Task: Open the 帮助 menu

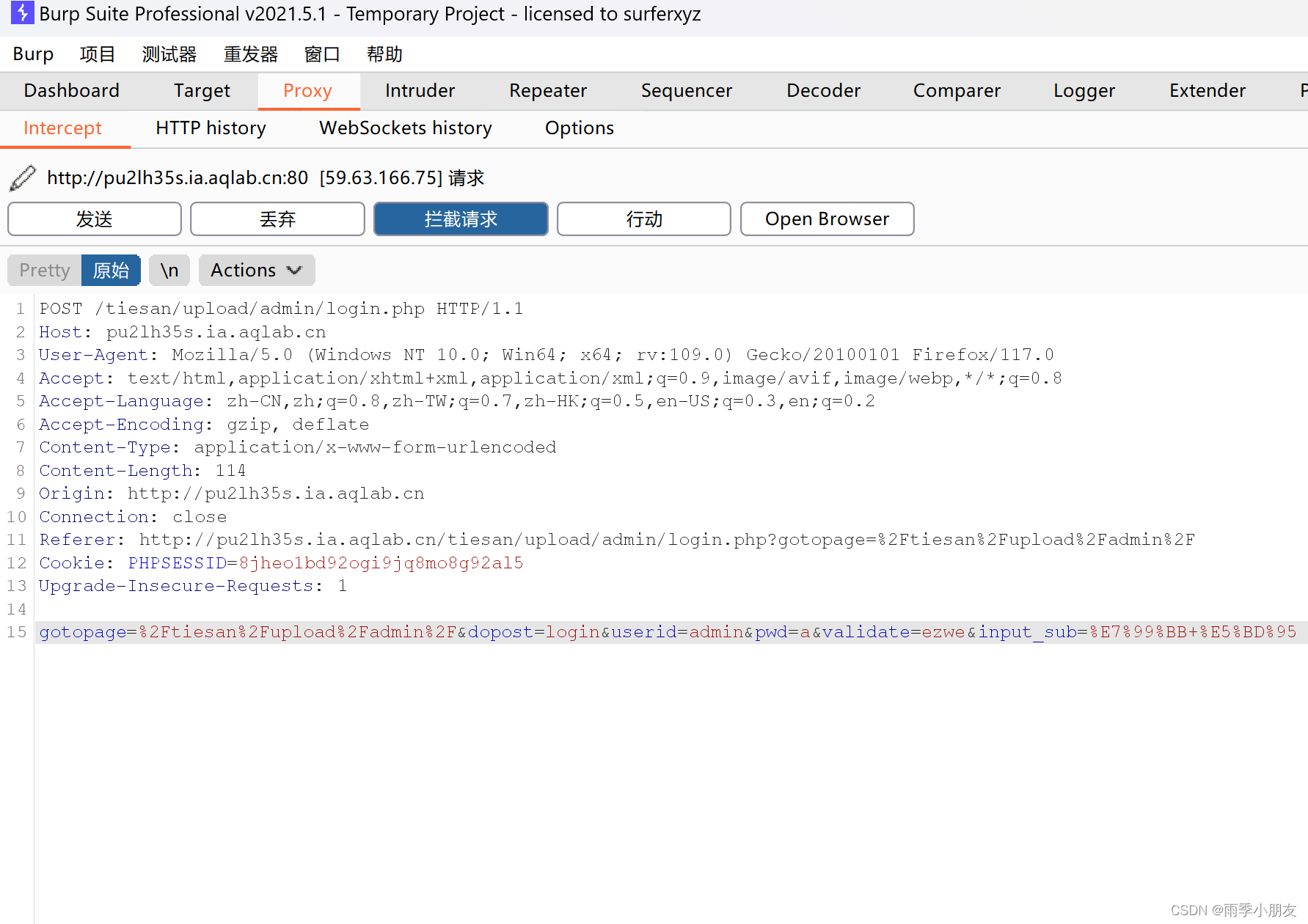Action: pos(384,54)
